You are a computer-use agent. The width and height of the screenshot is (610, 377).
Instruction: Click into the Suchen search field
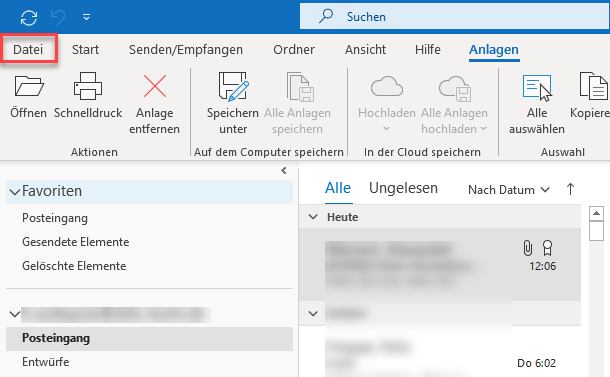(454, 16)
